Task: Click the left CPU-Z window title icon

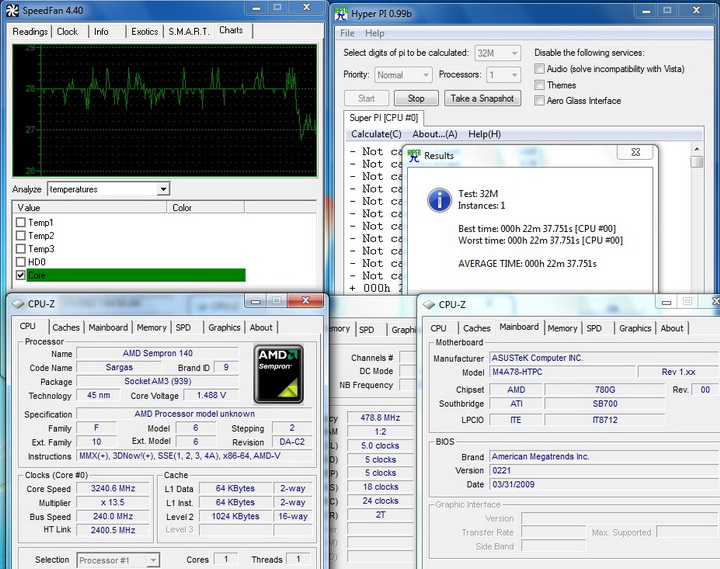Action: click(18, 304)
